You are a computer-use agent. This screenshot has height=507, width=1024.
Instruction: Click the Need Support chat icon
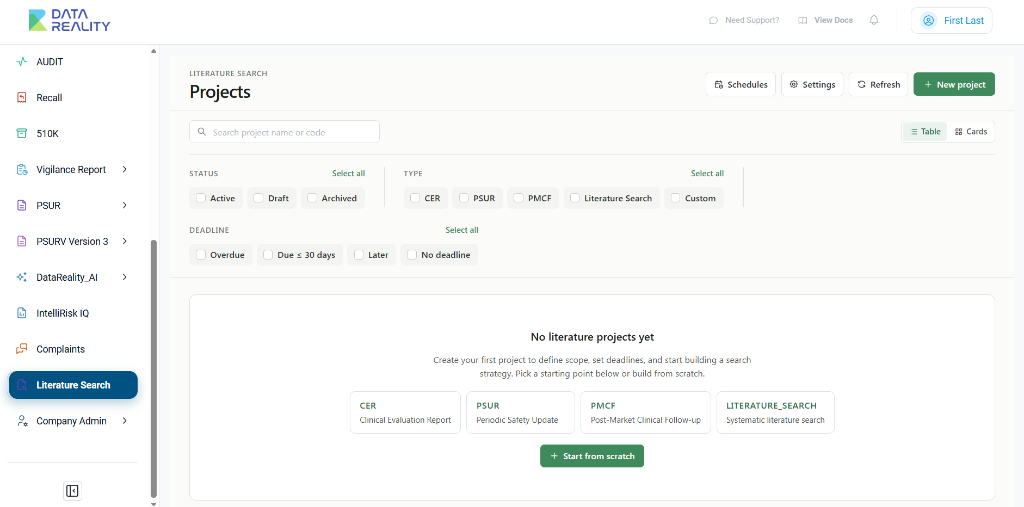[713, 20]
